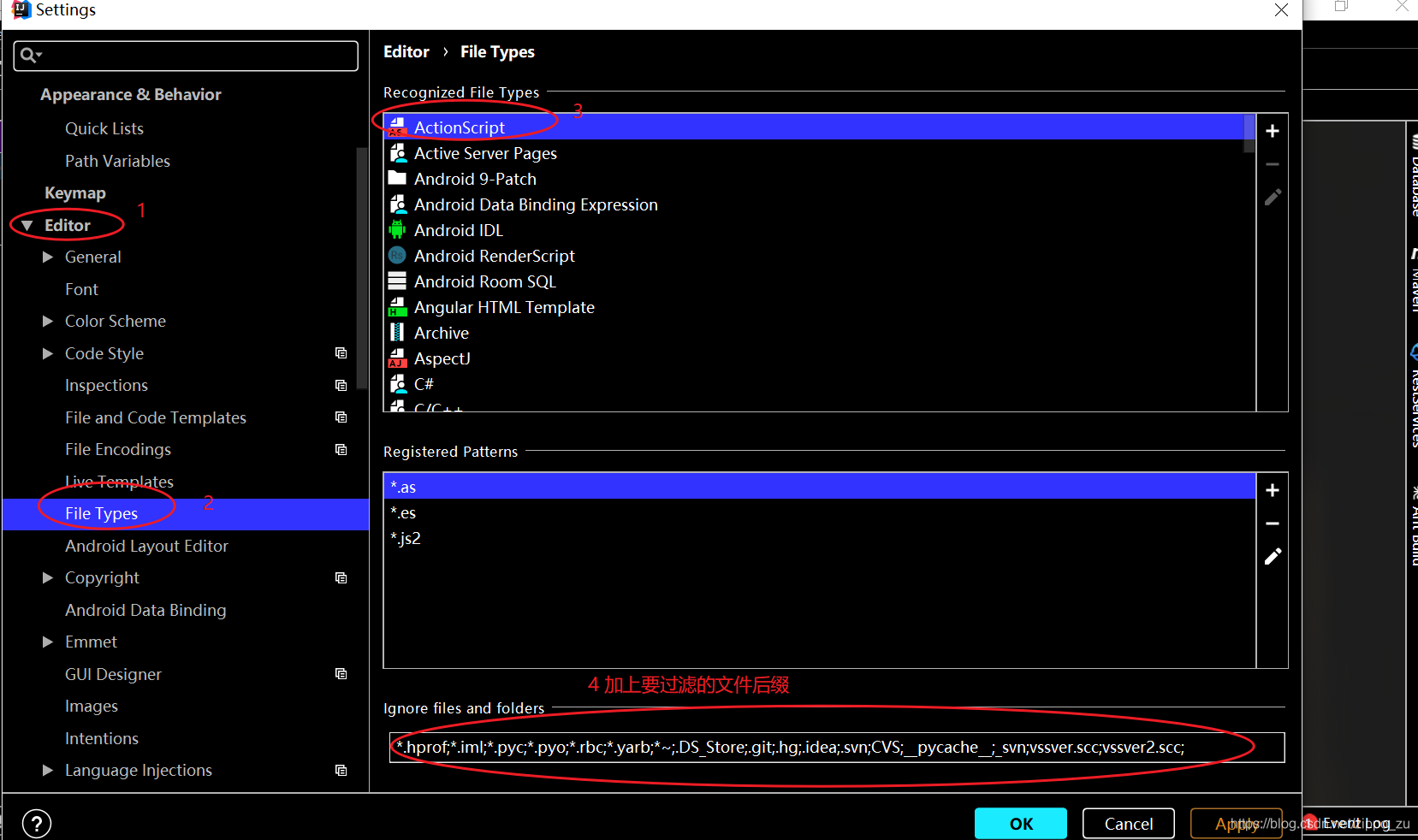Cancel the Settings dialog
This screenshot has height=840, width=1418.
click(x=1129, y=824)
